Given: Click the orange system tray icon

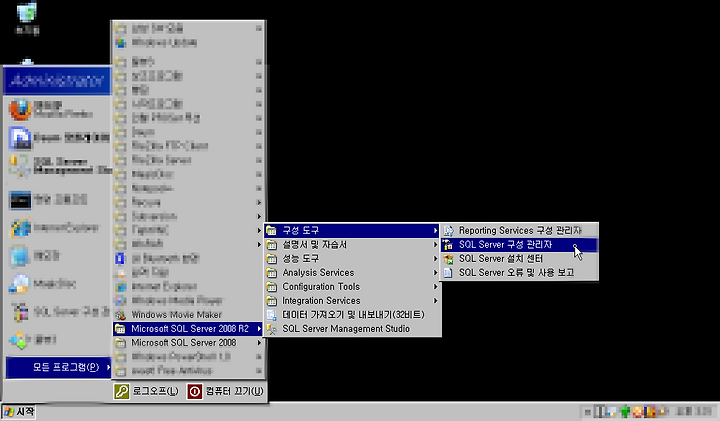Looking at the screenshot, I should 637,411.
